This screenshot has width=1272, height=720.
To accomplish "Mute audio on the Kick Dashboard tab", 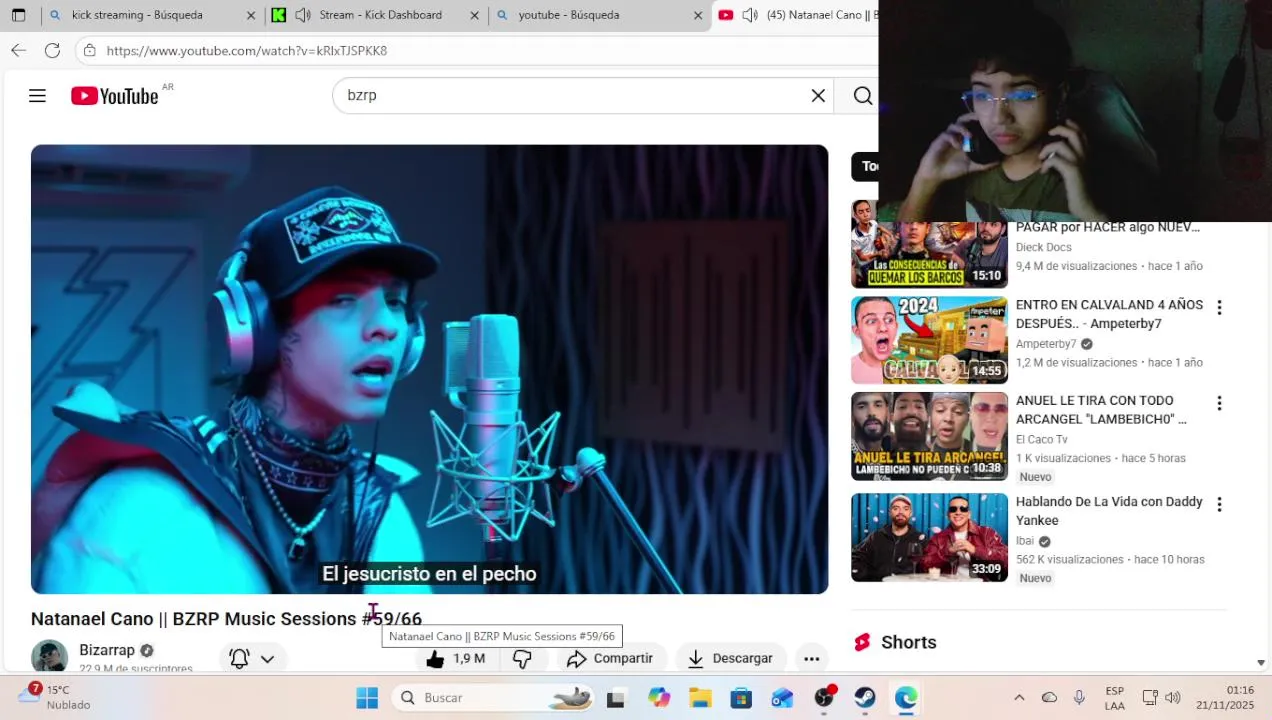I will pos(303,15).
